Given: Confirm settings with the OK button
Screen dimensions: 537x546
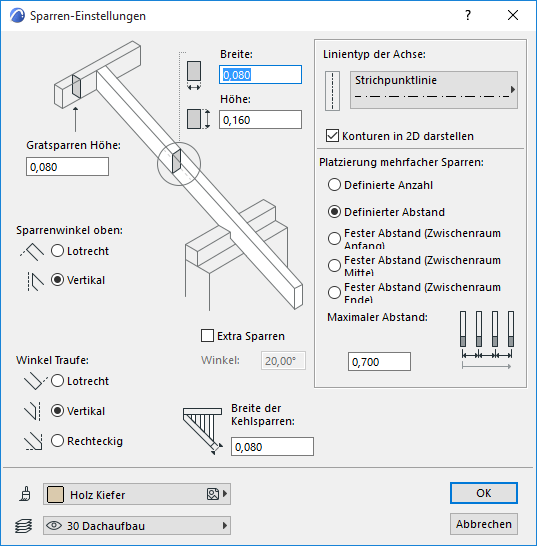Looking at the screenshot, I should tap(484, 493).
